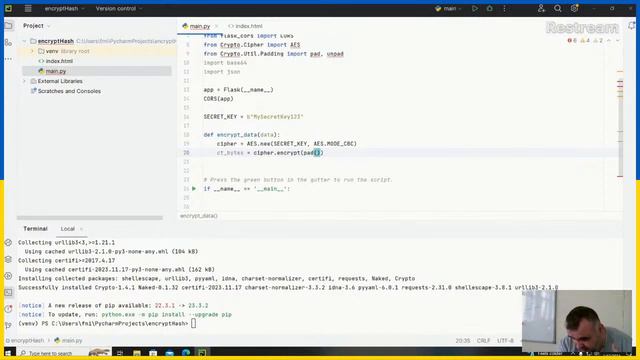Open more run actions three-dot menu
Image resolution: width=640 pixels, height=360 pixels.
[x=504, y=8]
